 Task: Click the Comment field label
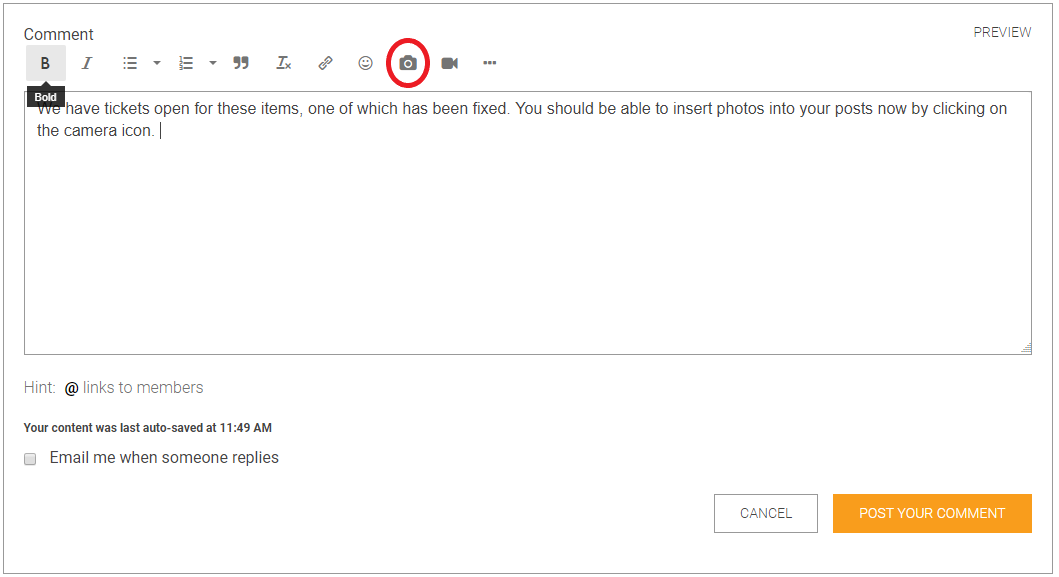tap(59, 34)
